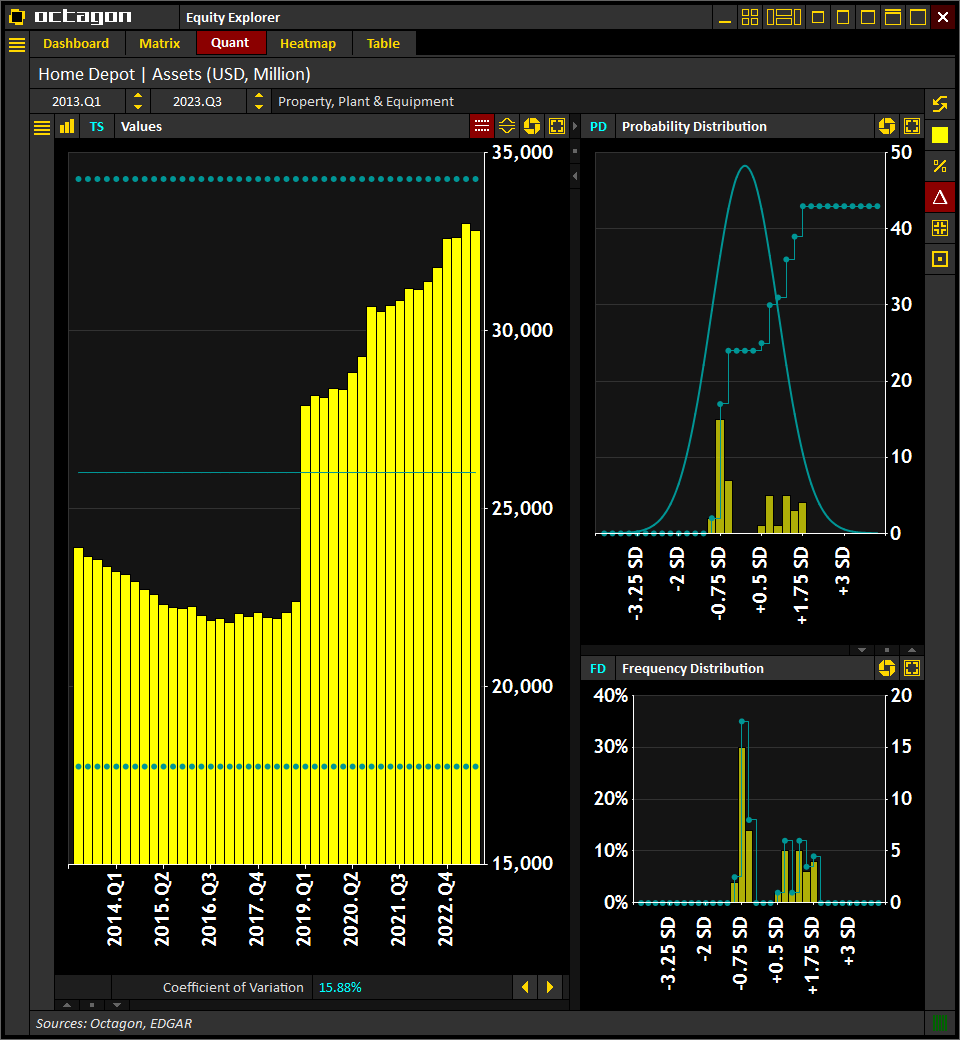Toggle the red grid display button above the chart
The width and height of the screenshot is (960, 1040).
tap(481, 126)
